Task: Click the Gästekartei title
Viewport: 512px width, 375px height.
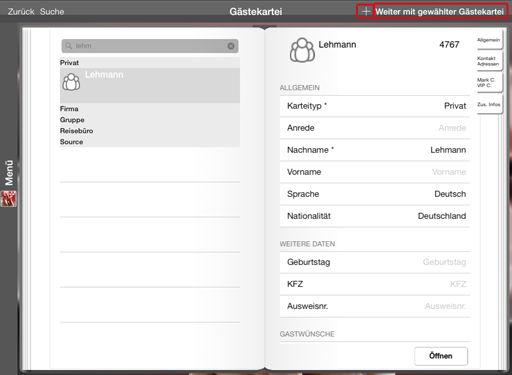Action: (x=256, y=12)
